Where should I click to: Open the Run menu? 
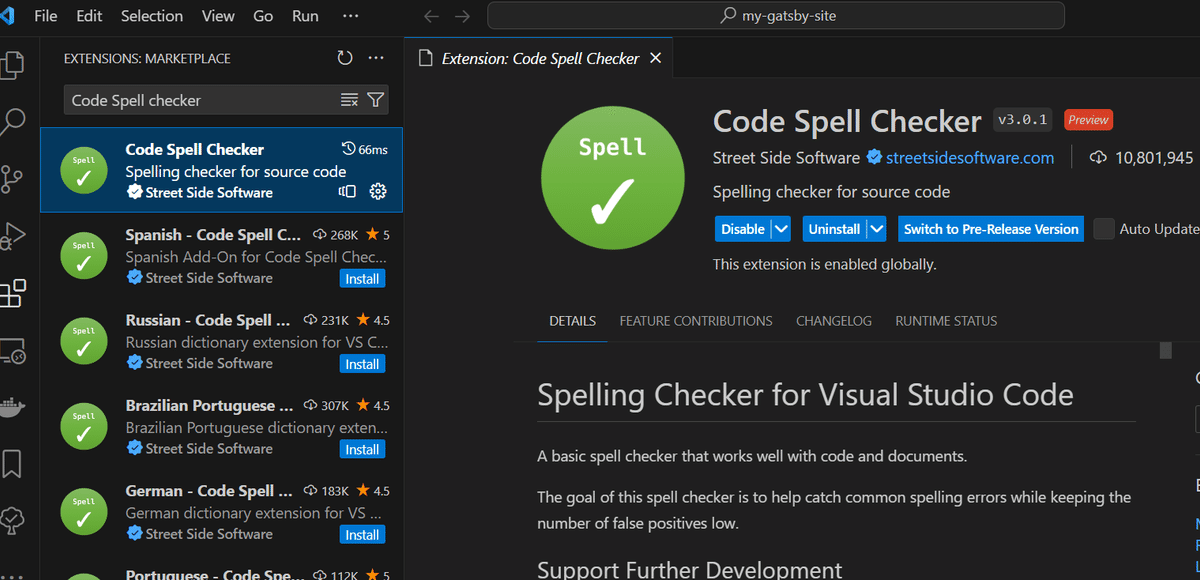pos(305,16)
